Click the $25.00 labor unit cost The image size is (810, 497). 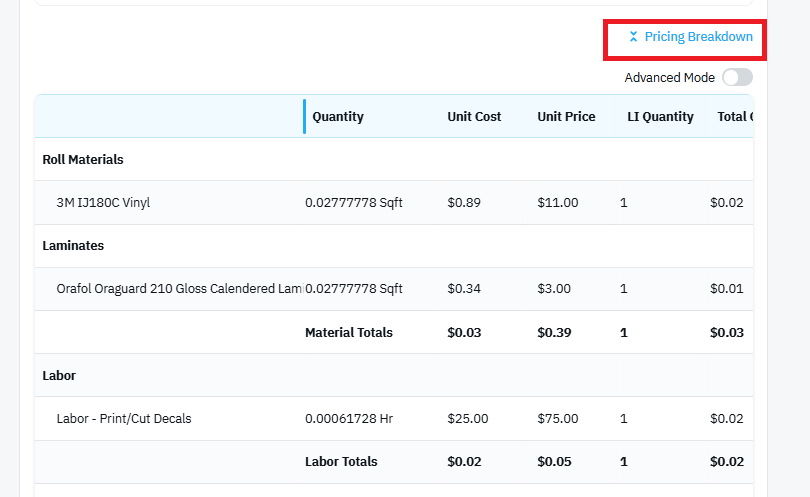(468, 418)
